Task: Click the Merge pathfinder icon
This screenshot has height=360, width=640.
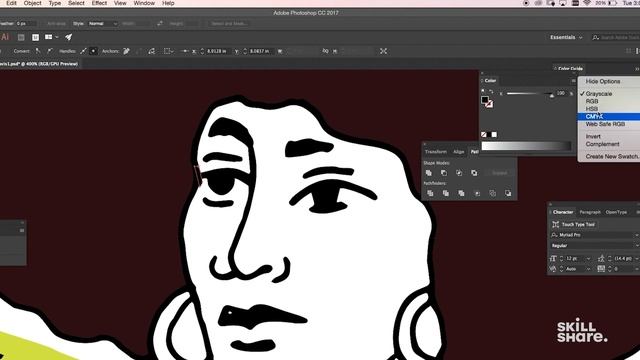Action: (x=461, y=193)
